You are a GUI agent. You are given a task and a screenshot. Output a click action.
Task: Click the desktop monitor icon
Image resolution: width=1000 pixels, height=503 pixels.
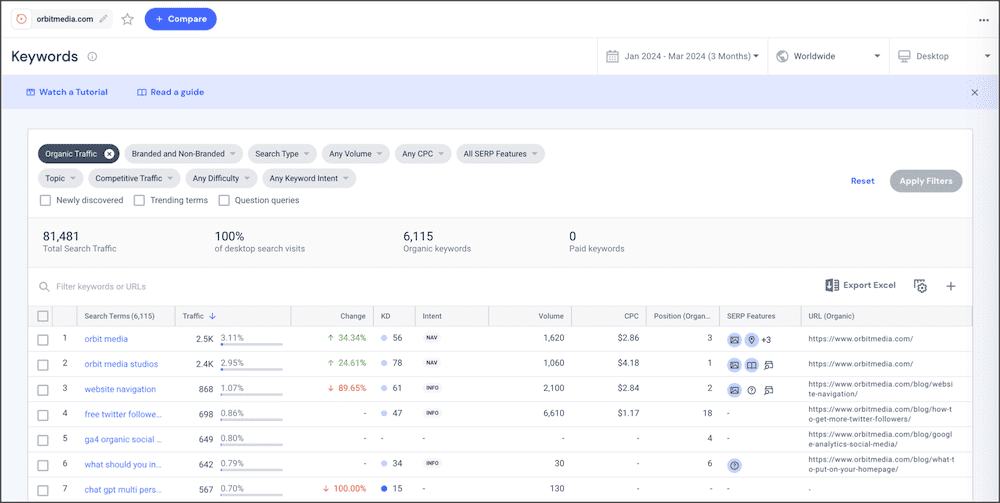point(904,56)
